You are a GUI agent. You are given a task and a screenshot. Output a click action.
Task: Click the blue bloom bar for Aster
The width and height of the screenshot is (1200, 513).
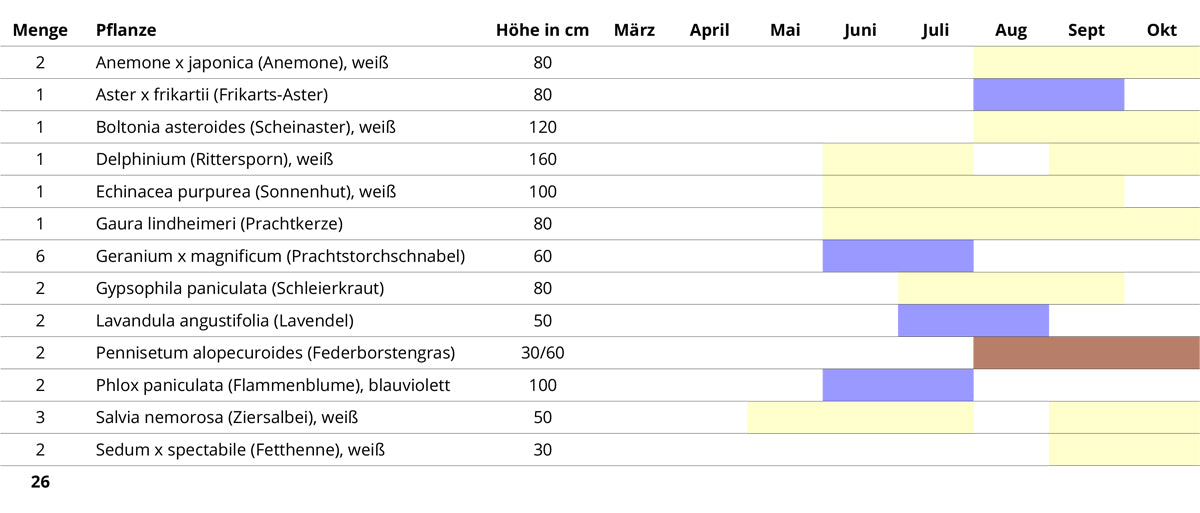coord(1048,95)
